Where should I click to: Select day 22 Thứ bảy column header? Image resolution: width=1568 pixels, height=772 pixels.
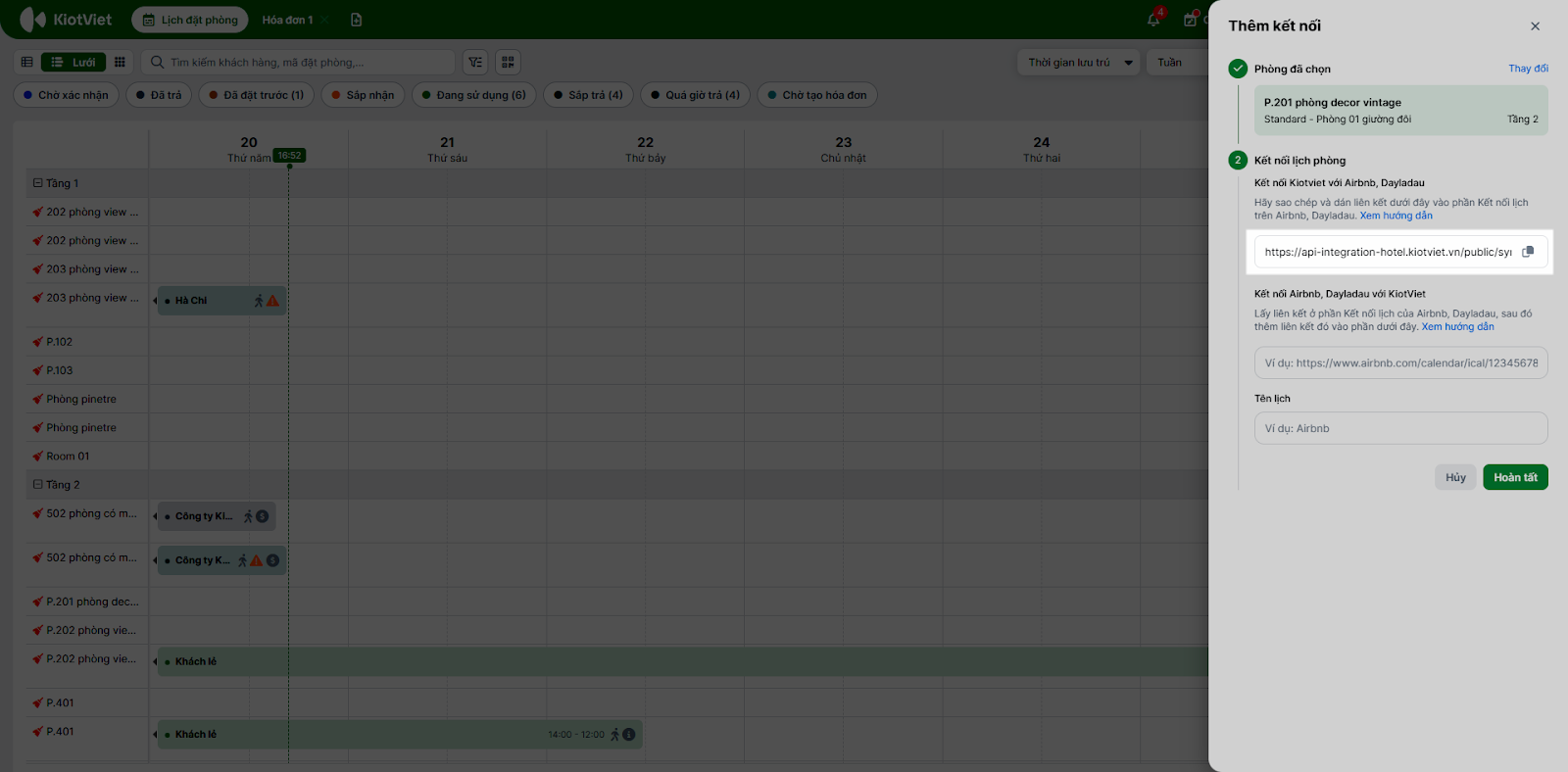point(645,149)
